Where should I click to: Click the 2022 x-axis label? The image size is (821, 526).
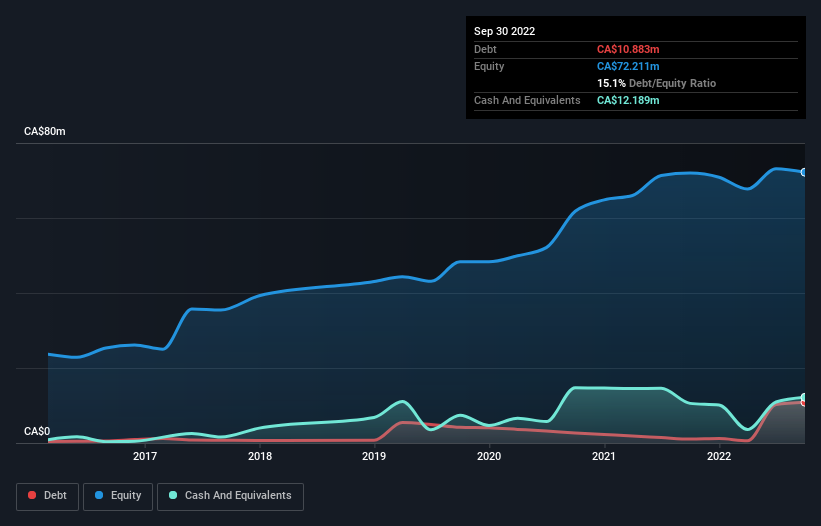tap(719, 456)
